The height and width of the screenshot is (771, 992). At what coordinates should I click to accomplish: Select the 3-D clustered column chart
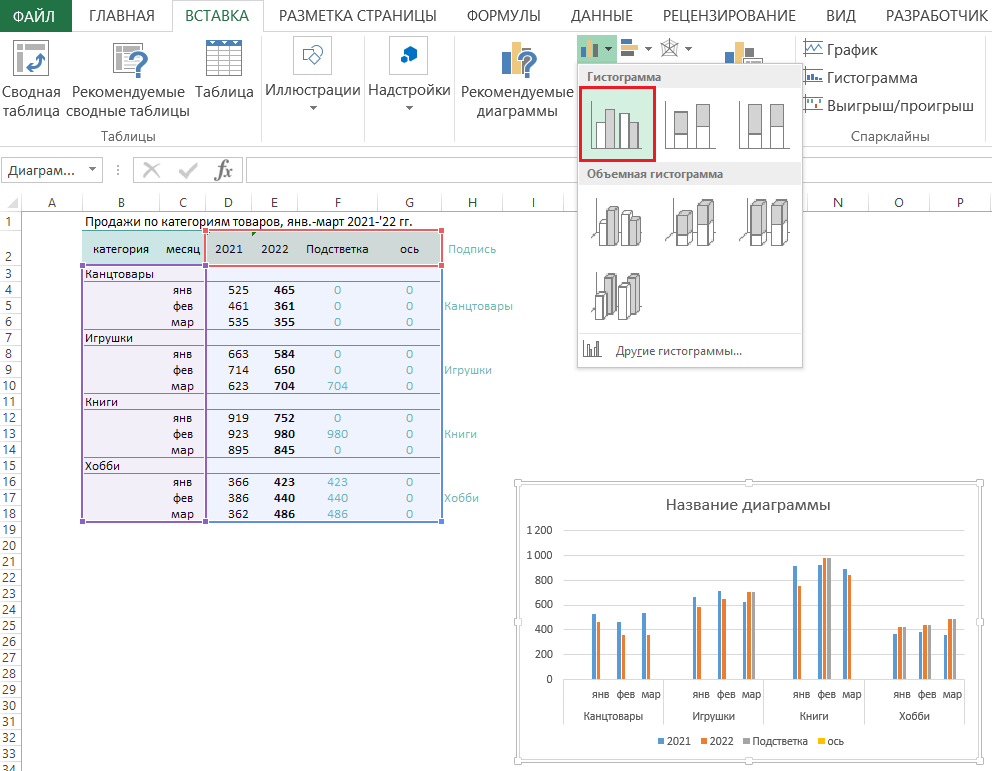(617, 221)
